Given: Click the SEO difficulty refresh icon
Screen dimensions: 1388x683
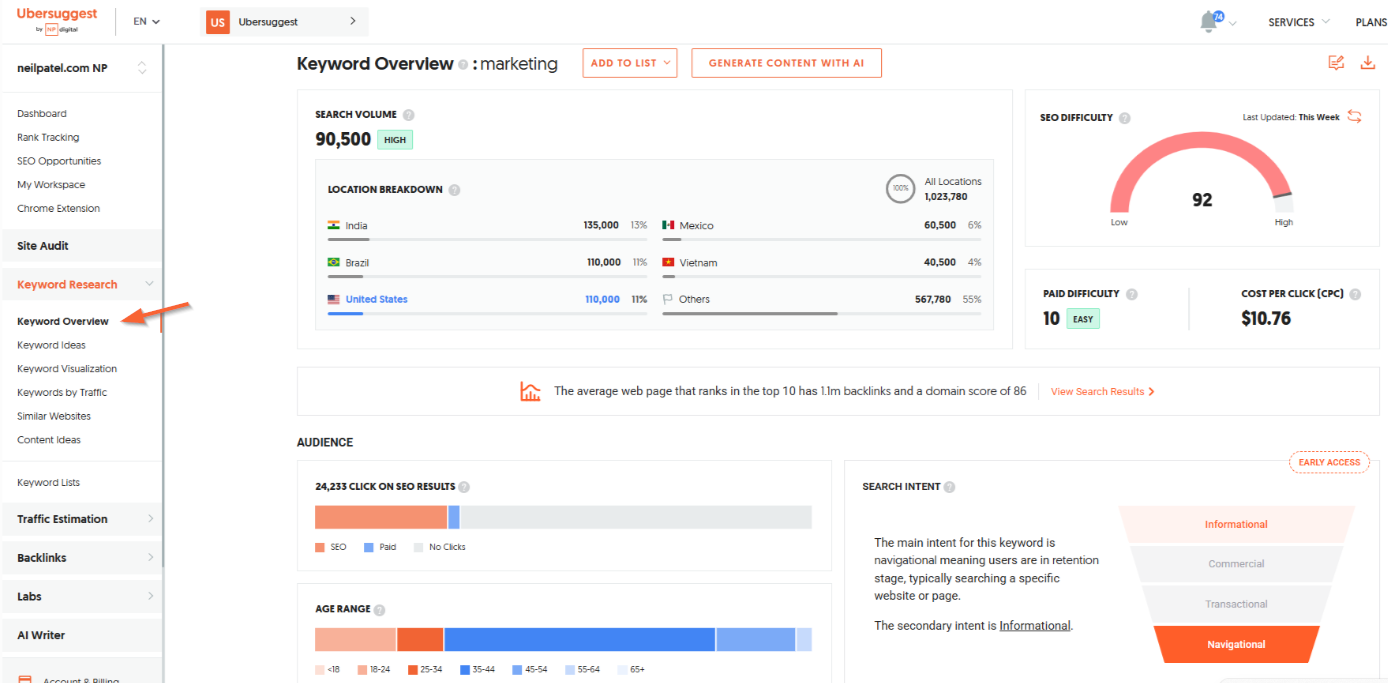Looking at the screenshot, I should click(1354, 117).
